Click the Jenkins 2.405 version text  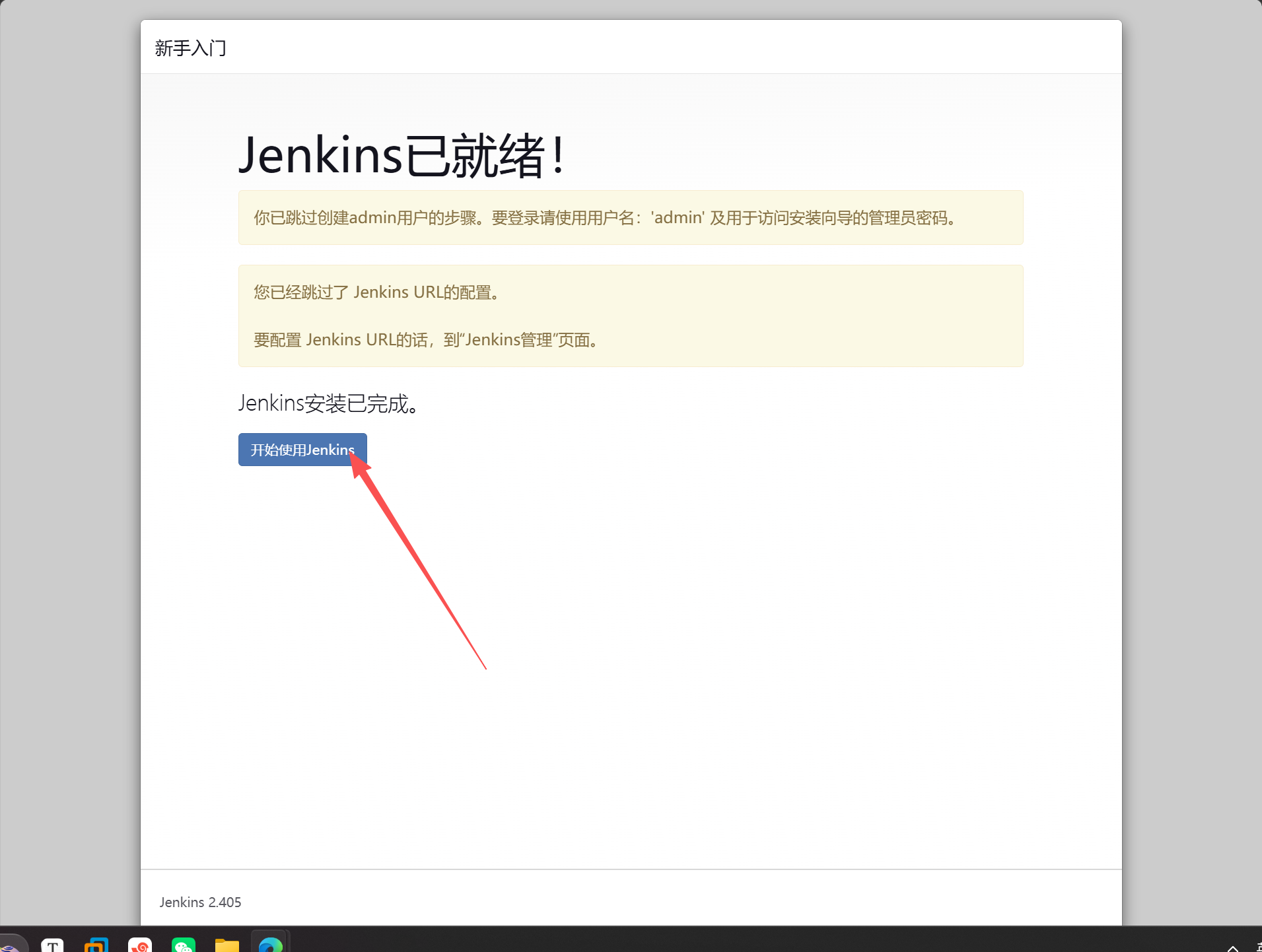201,902
